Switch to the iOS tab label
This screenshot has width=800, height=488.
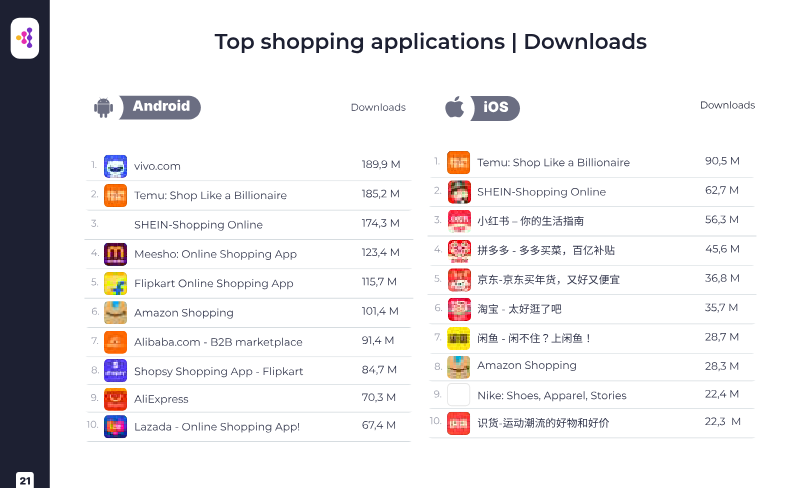pos(496,108)
